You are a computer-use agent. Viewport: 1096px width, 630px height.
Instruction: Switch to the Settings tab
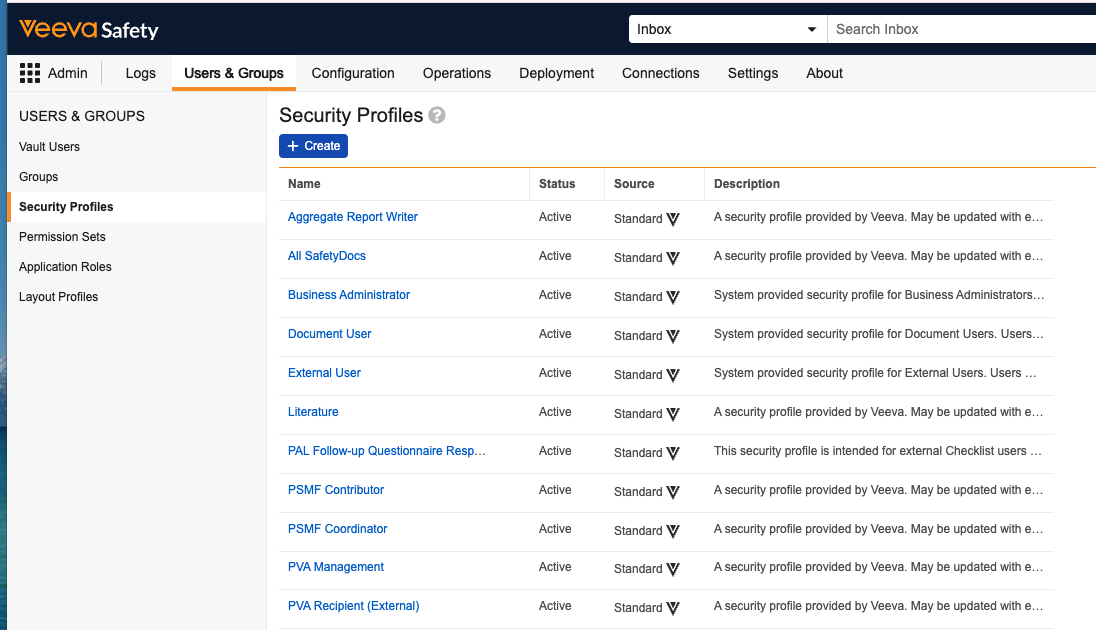753,73
